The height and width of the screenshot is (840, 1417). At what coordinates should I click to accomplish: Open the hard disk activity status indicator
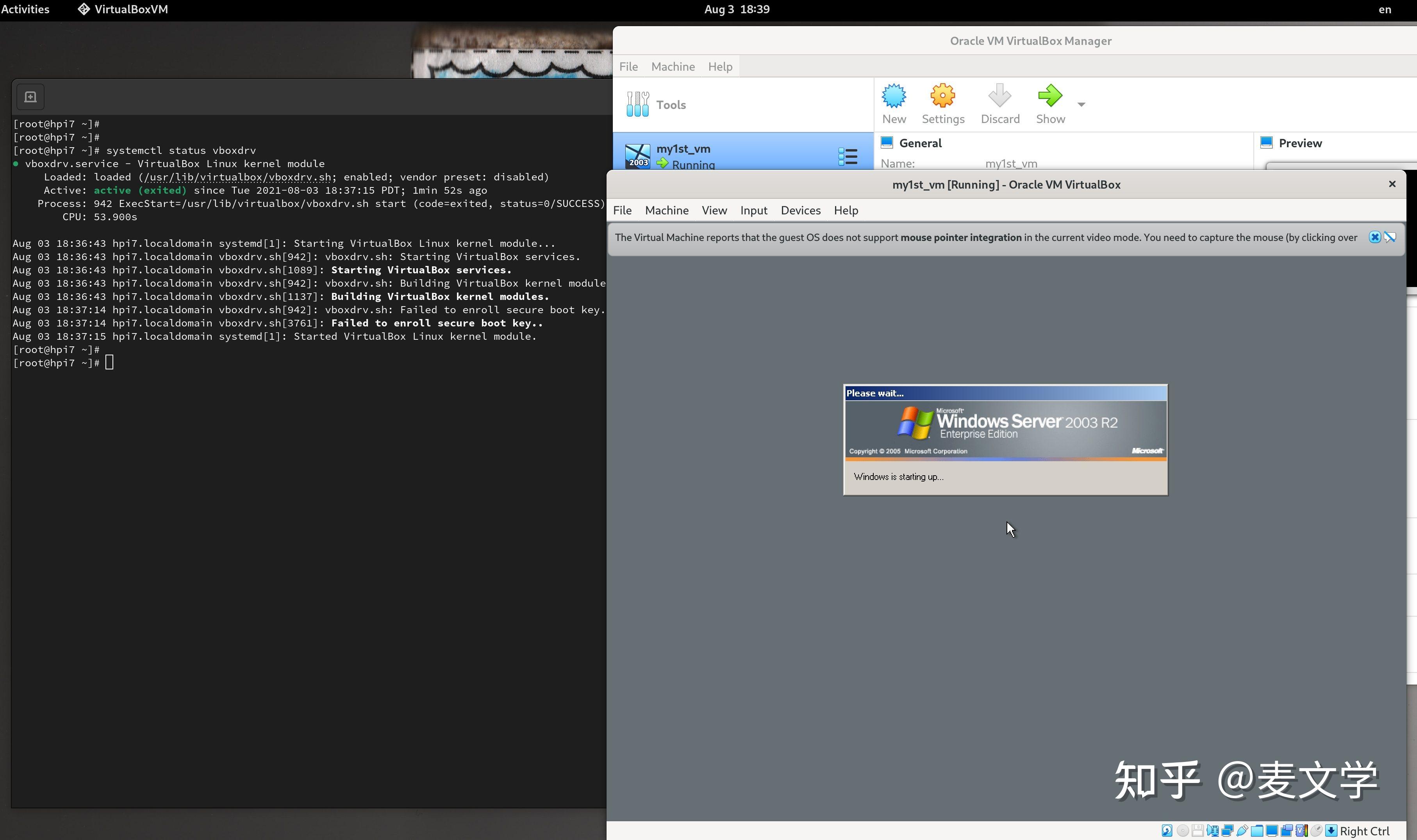[1167, 830]
